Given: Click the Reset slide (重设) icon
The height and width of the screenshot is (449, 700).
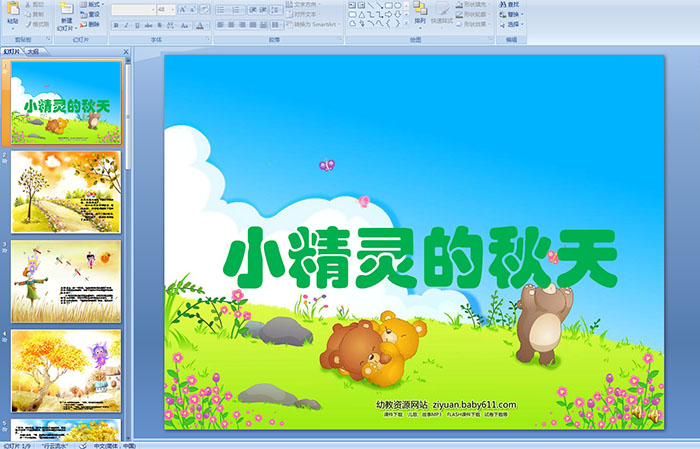Looking at the screenshot, I should 91,14.
